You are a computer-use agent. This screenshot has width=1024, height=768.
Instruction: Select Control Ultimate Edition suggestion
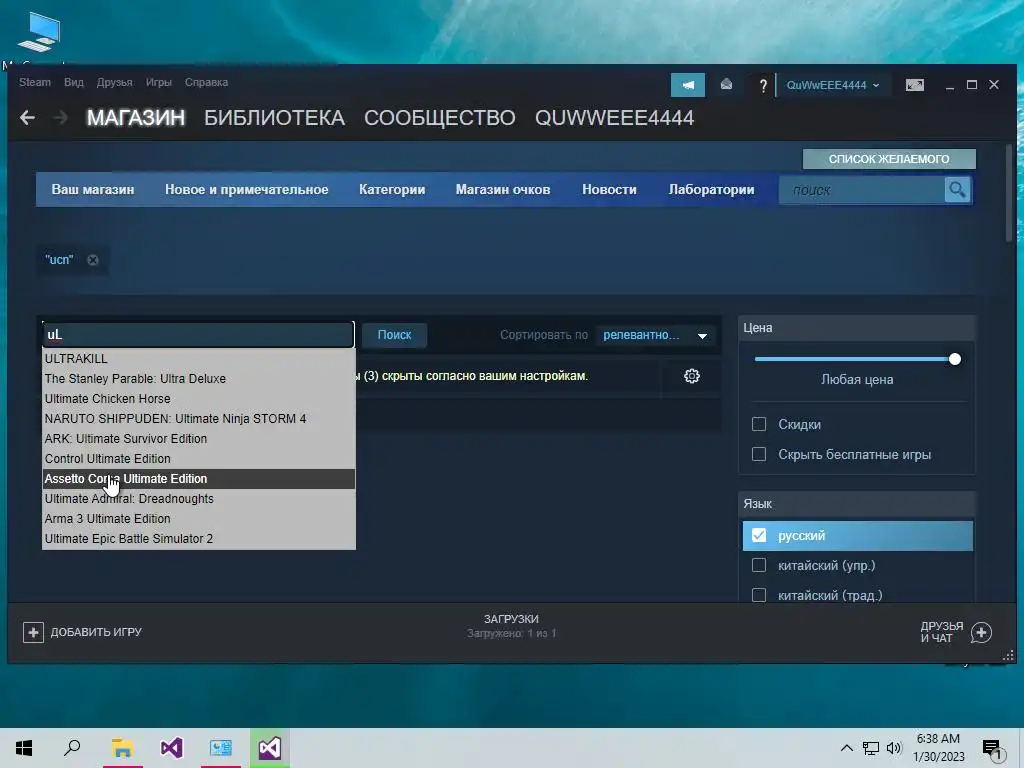click(x=199, y=458)
